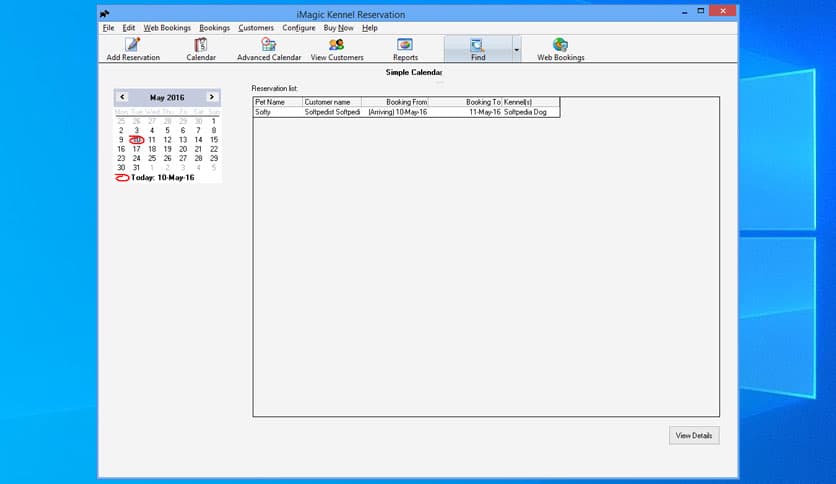The height and width of the screenshot is (484, 836).
Task: Click the Add Reservation toolbar icon
Action: point(133,49)
